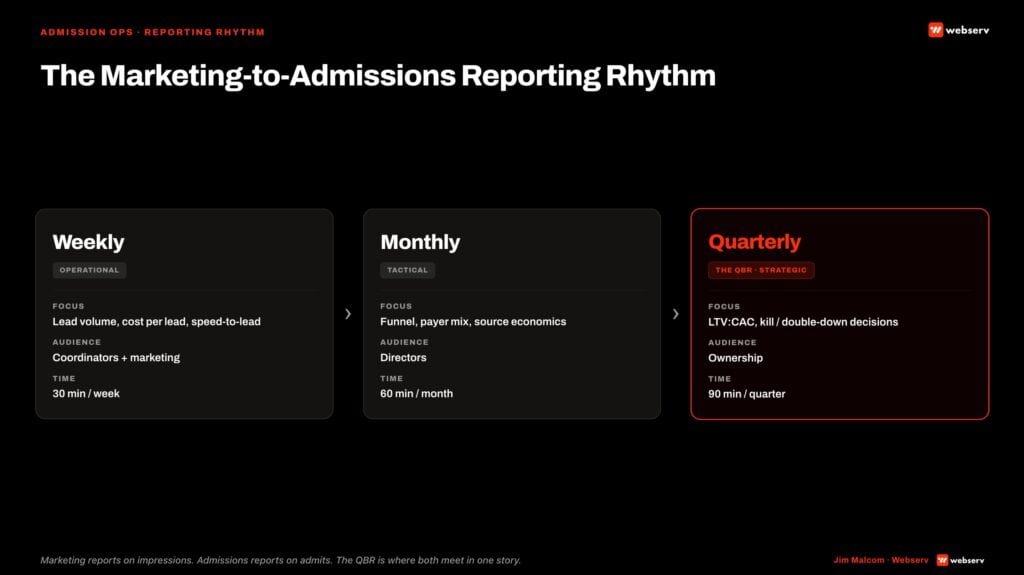The image size is (1024, 575).
Task: Click the TIME label in Quarterly card
Action: click(720, 379)
